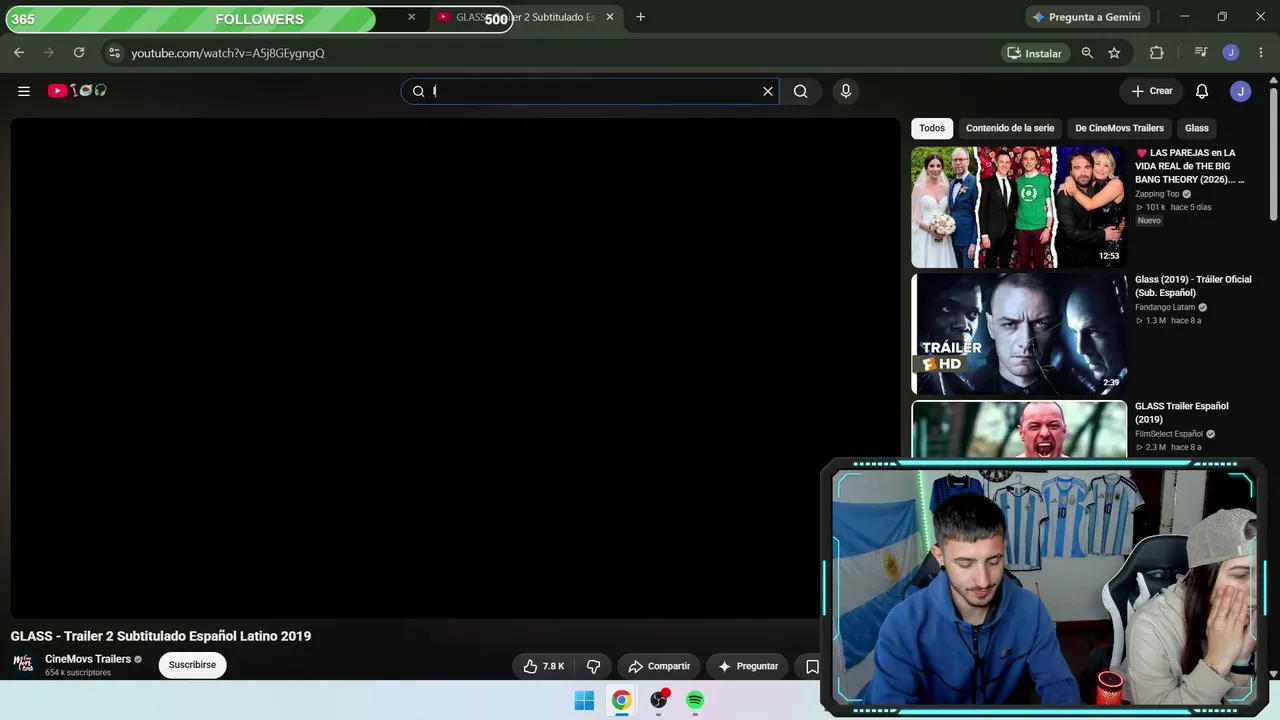
Task: Visit the Zapping Top channel
Action: pos(1157,194)
